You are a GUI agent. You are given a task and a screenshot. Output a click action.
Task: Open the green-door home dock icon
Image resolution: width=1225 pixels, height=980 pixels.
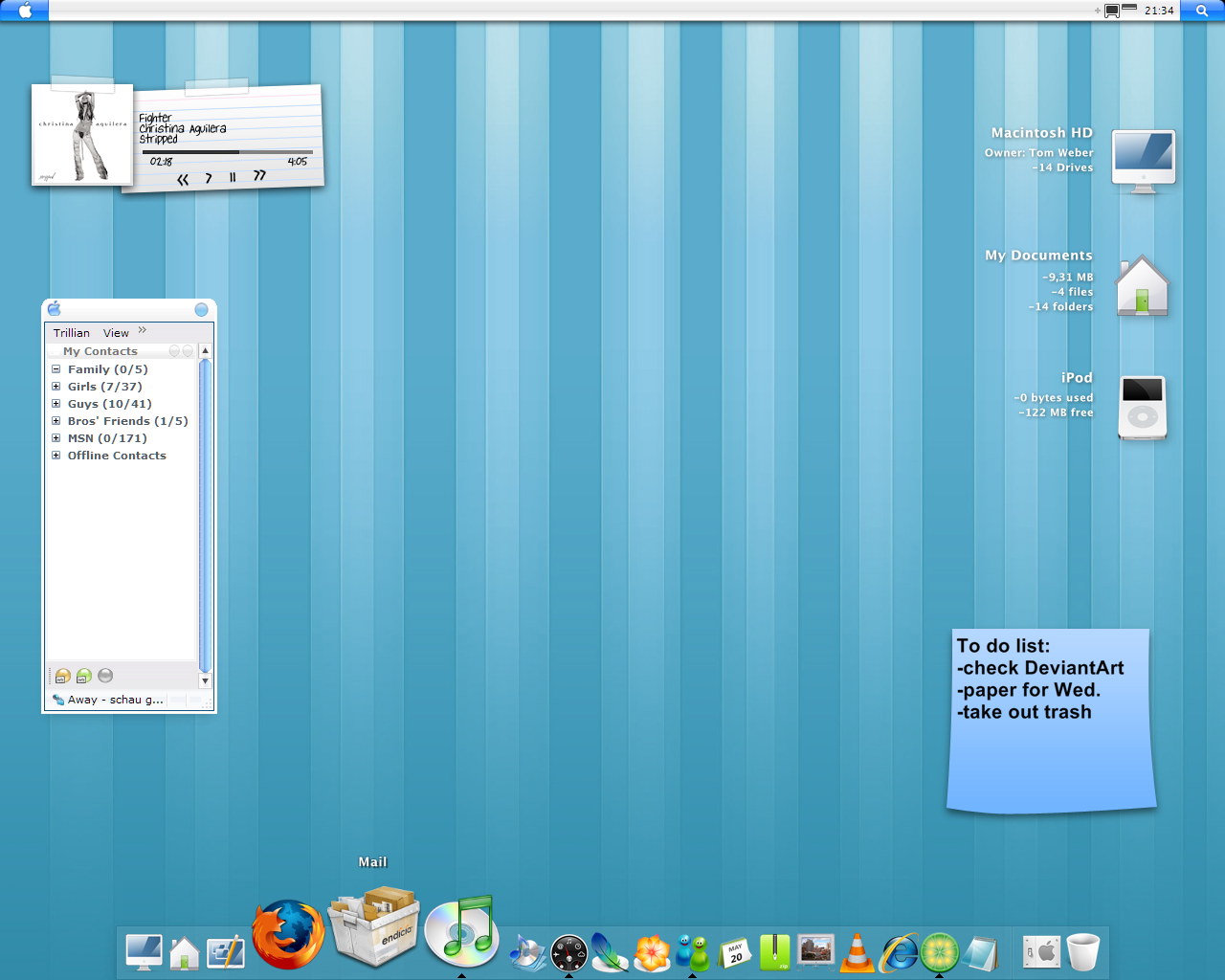185,953
